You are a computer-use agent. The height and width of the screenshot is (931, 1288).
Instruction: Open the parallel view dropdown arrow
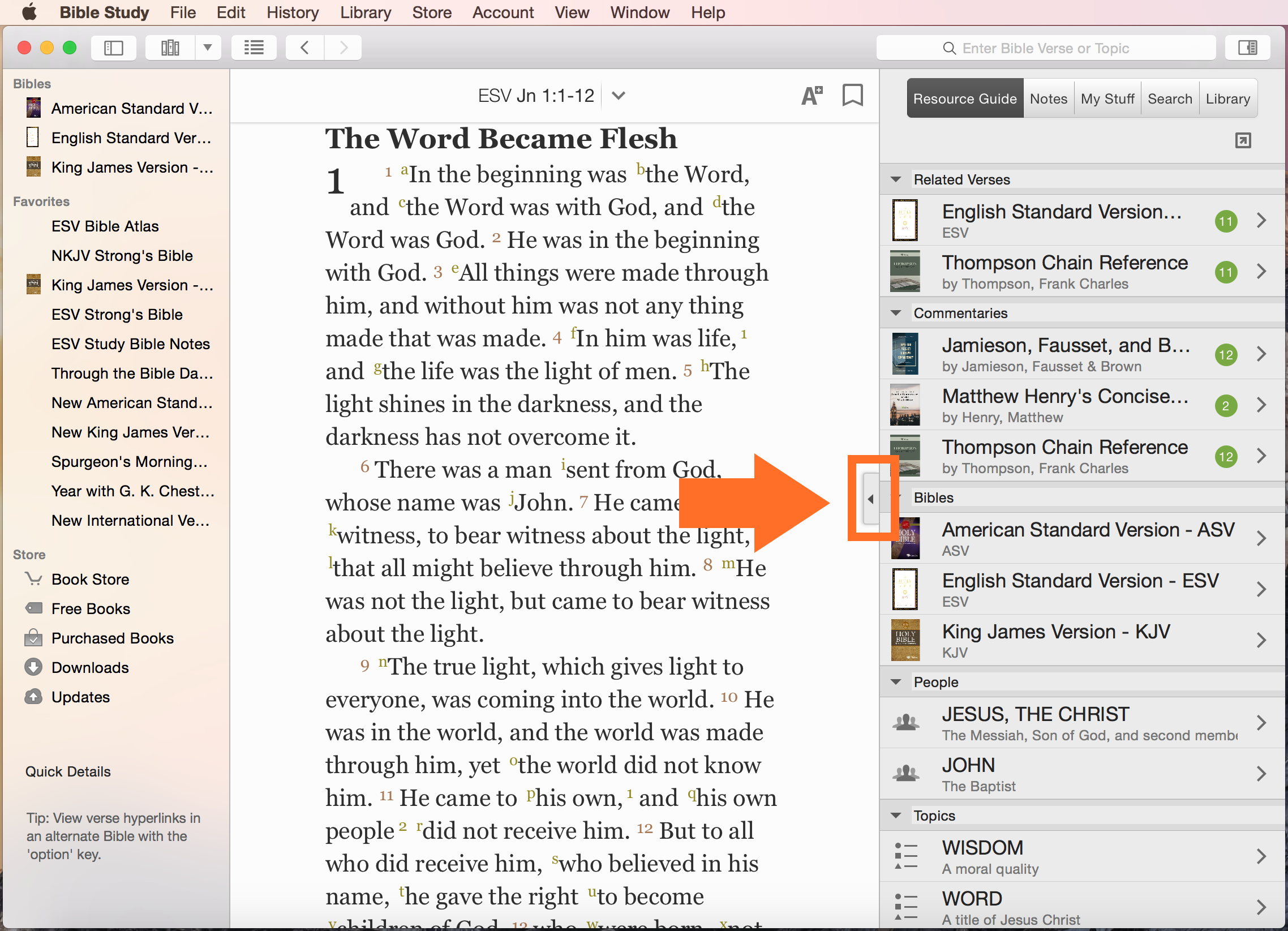click(208, 48)
